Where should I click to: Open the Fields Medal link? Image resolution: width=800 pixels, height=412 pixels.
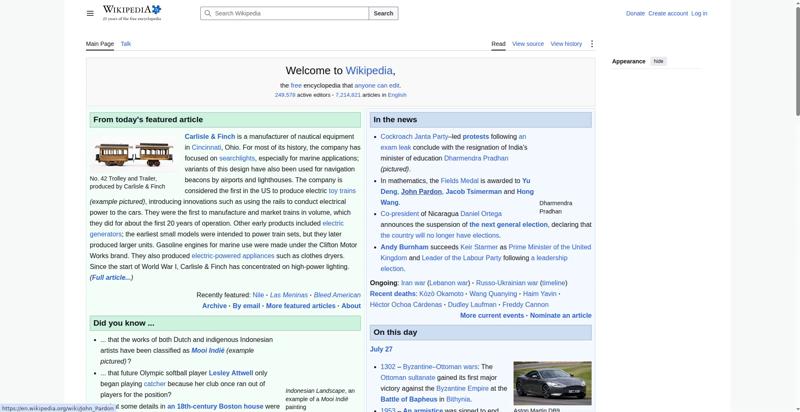460,181
